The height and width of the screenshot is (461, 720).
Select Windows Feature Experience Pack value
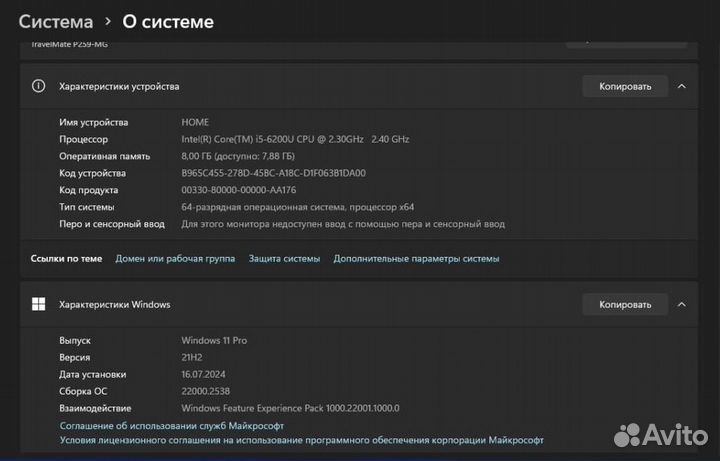[x=290, y=408]
